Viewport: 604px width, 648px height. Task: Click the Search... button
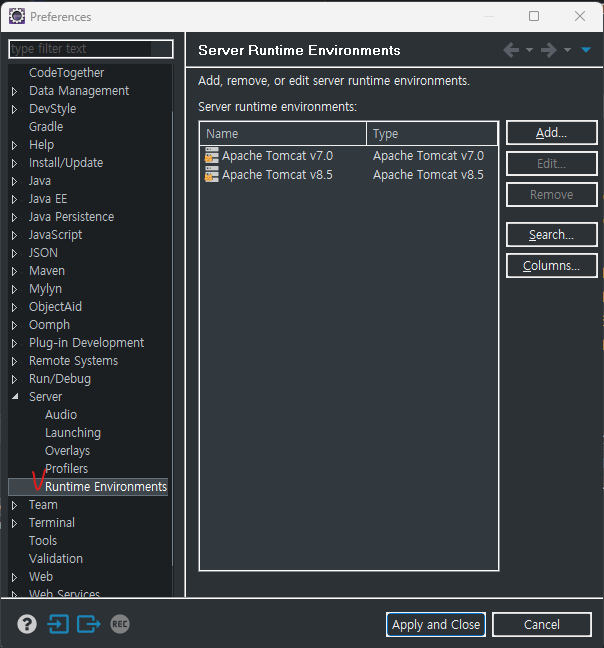coord(552,235)
